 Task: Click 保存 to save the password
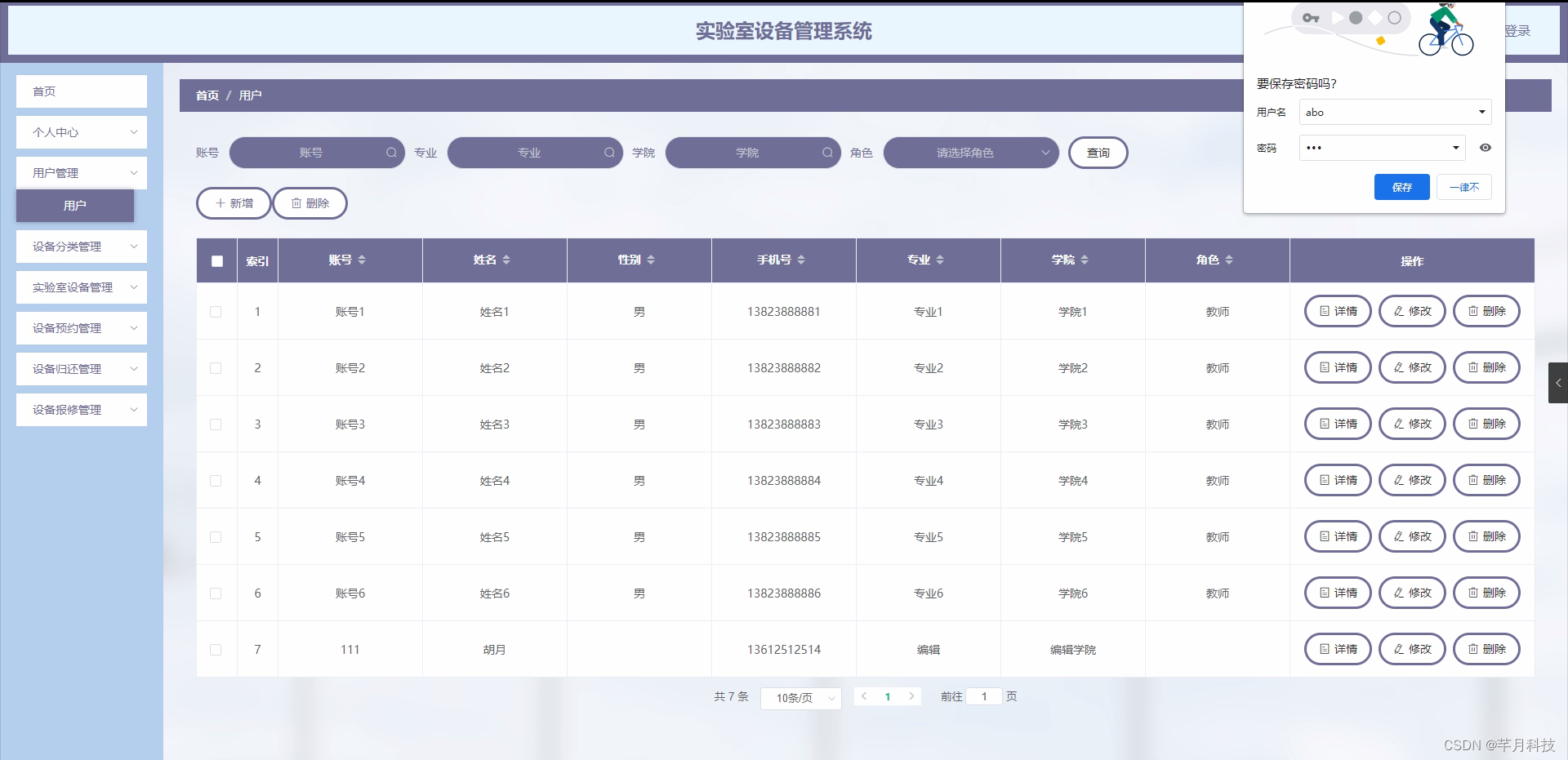pos(1401,187)
